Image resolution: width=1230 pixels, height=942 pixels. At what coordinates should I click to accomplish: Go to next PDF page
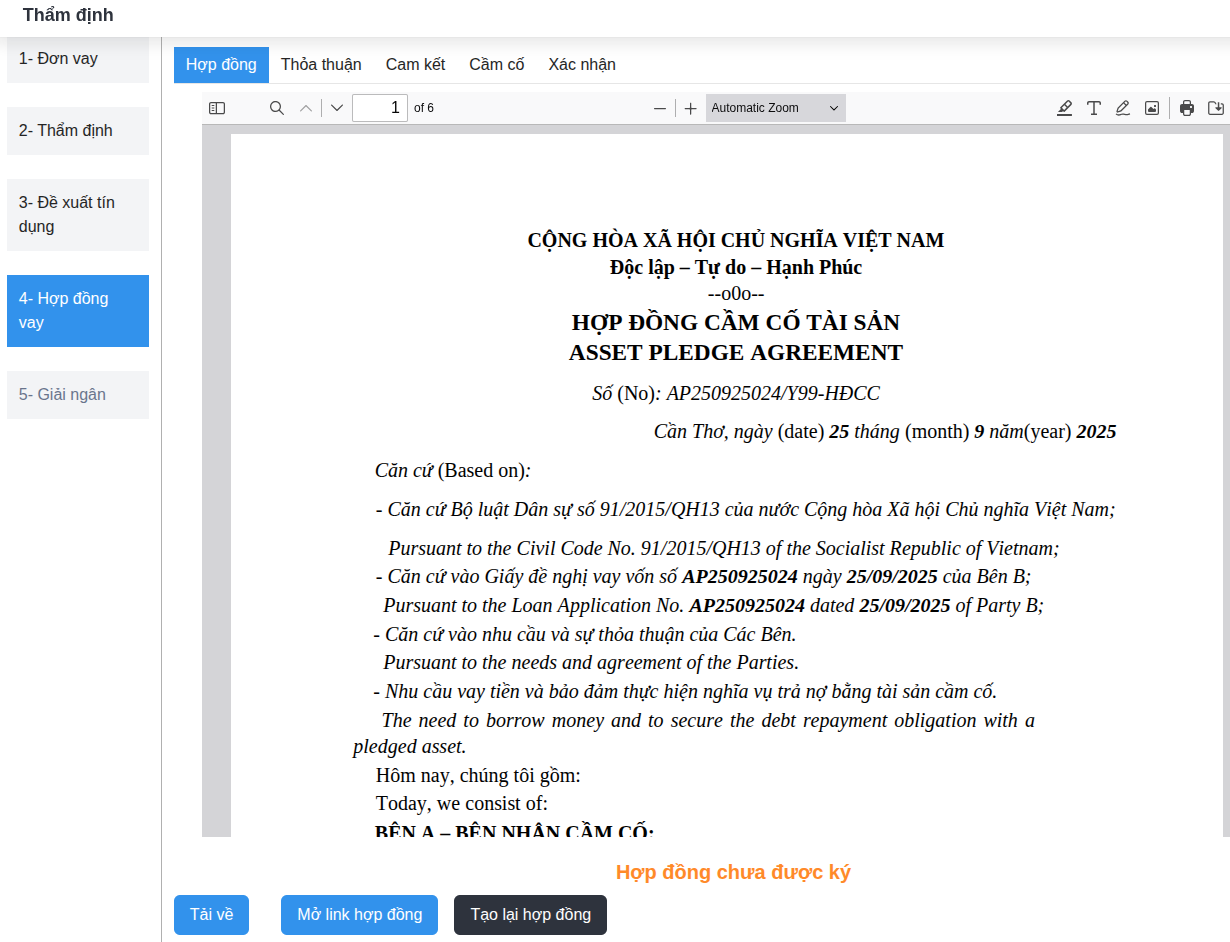[337, 108]
